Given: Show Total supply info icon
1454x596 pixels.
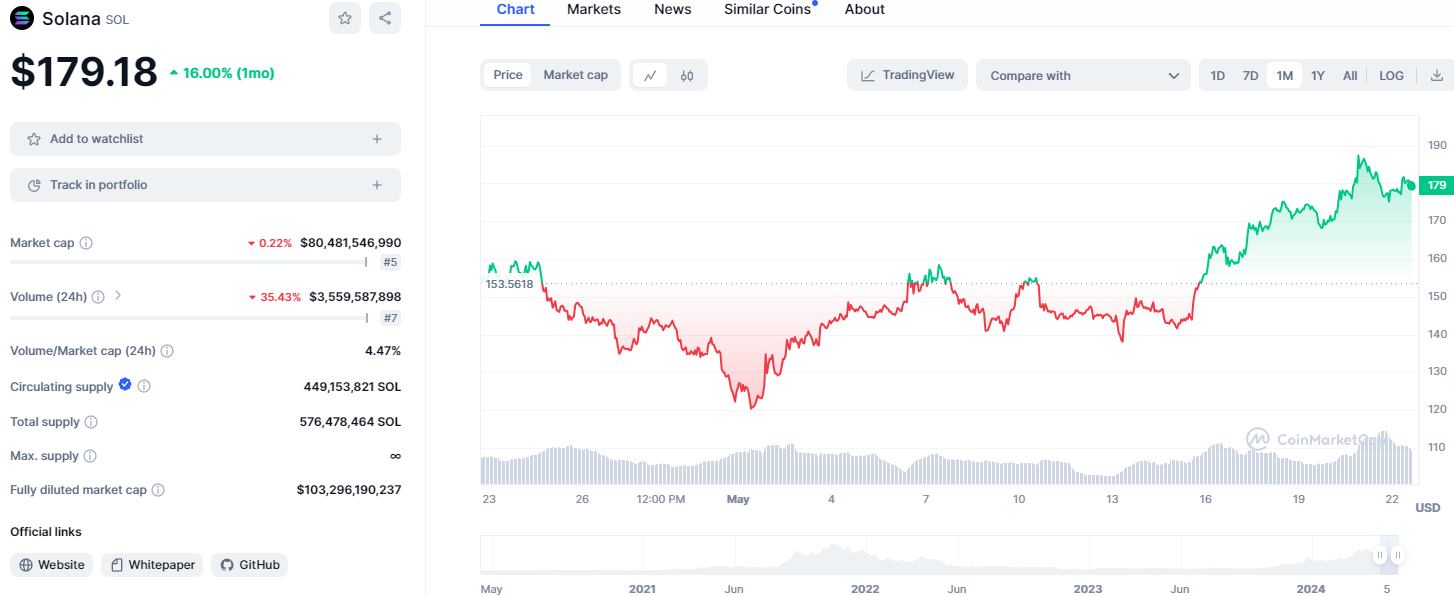Looking at the screenshot, I should 91,422.
